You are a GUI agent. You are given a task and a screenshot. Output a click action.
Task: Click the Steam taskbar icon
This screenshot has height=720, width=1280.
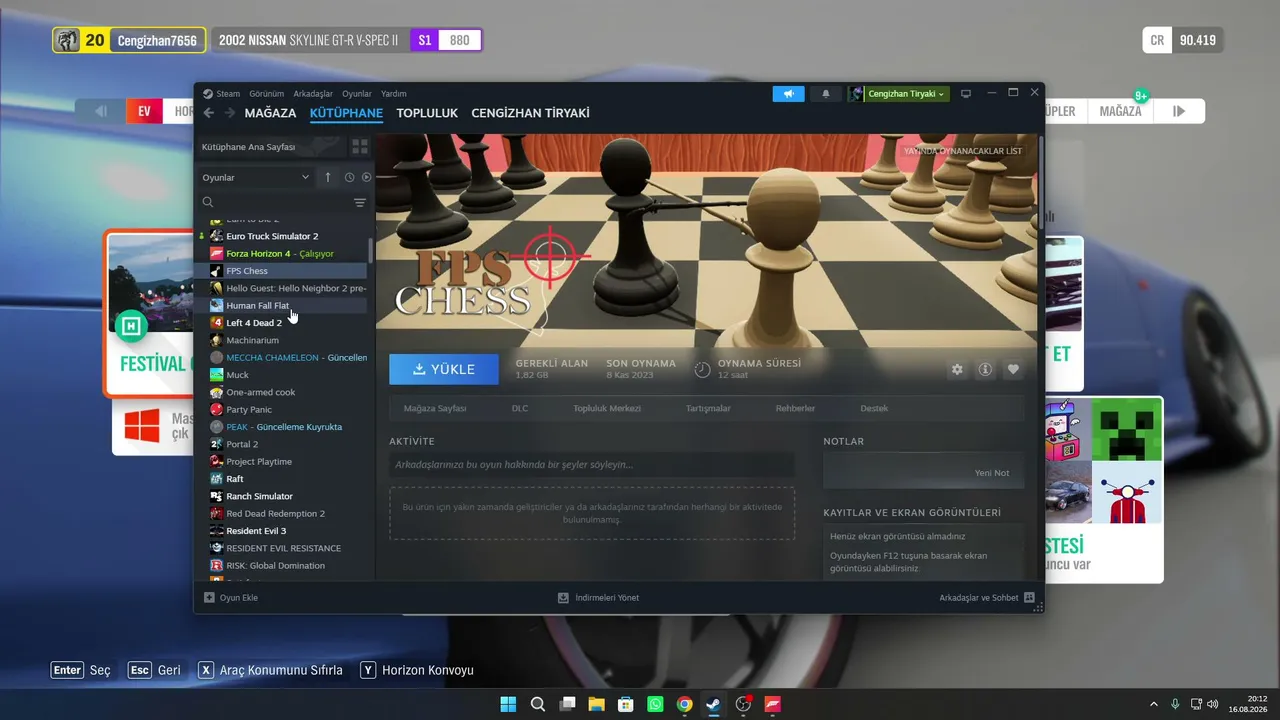point(714,704)
